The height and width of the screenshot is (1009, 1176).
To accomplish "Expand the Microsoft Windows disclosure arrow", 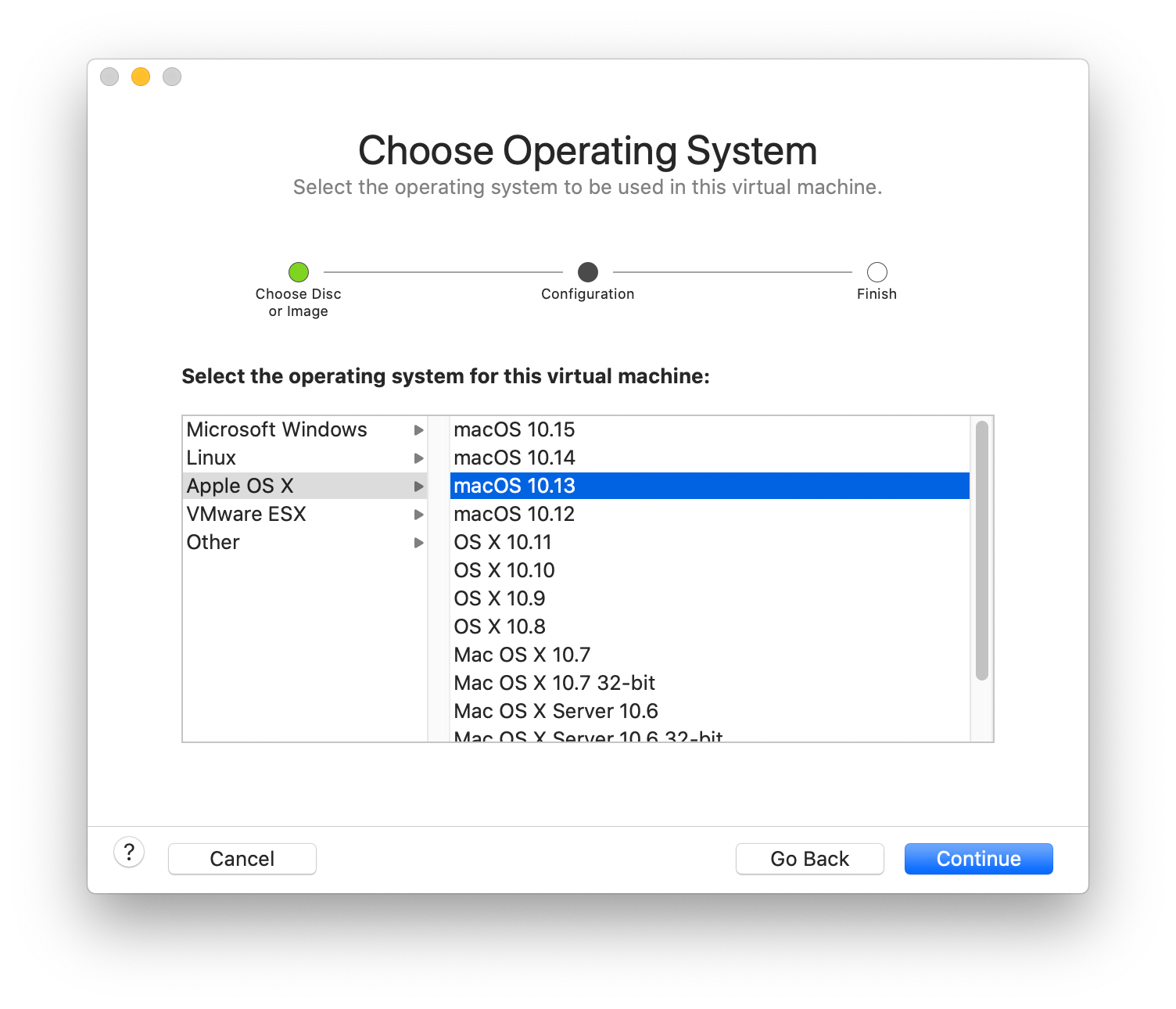I will (x=418, y=429).
